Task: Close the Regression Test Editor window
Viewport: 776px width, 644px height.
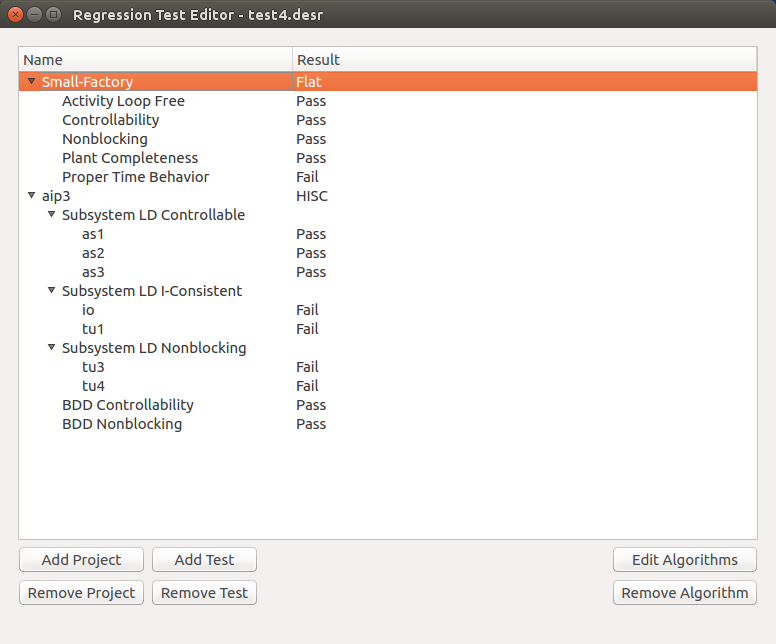Action: 15,15
